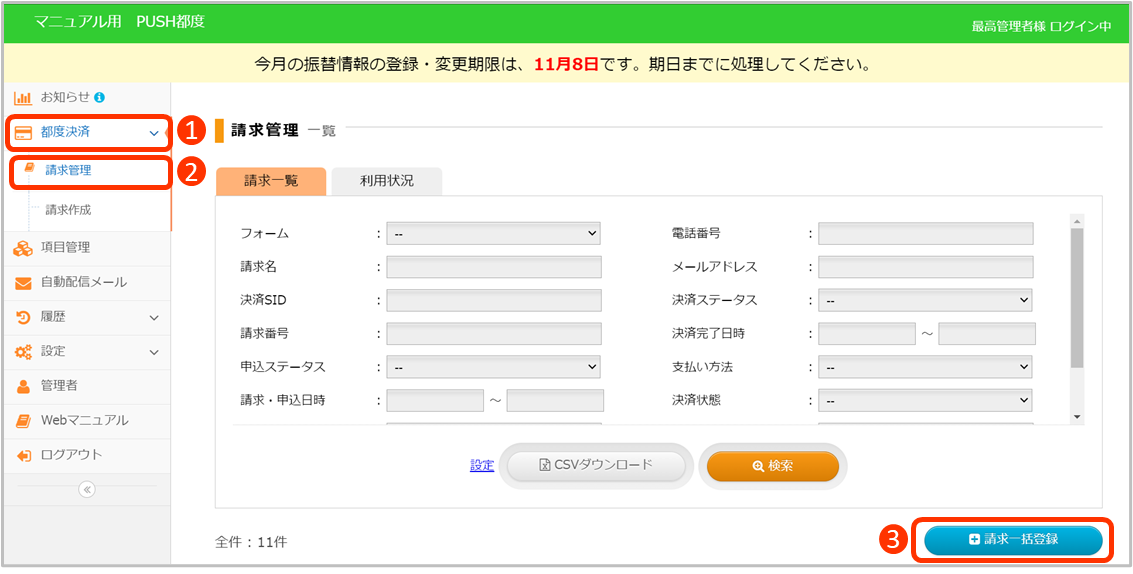Switch to the 利用状況 tab
The image size is (1133, 574).
point(386,181)
